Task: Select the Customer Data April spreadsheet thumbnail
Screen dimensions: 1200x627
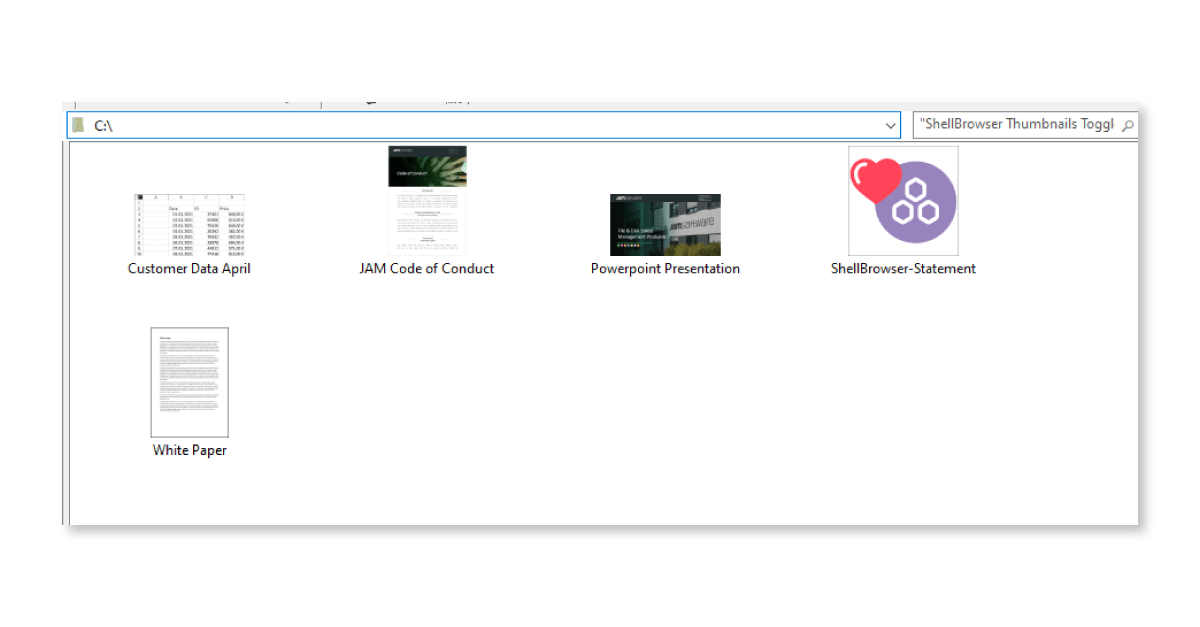Action: click(189, 225)
